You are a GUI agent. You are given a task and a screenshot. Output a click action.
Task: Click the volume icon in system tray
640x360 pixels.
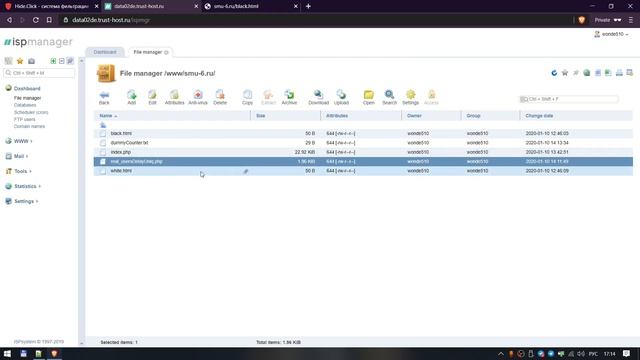point(581,354)
